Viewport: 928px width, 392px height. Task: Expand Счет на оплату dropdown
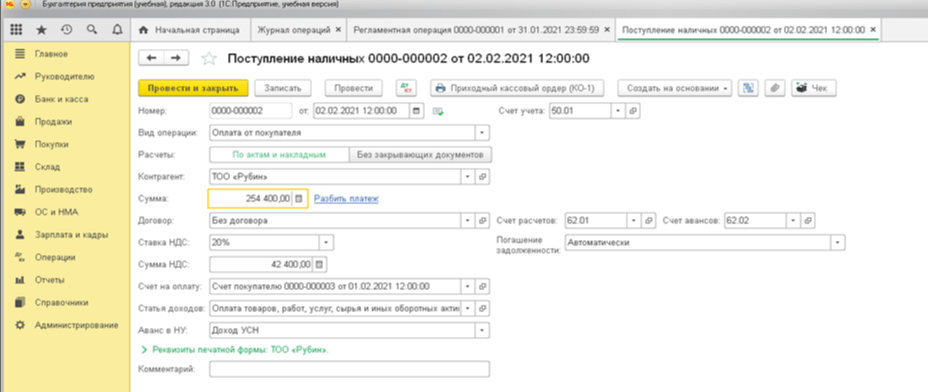[x=469, y=287]
